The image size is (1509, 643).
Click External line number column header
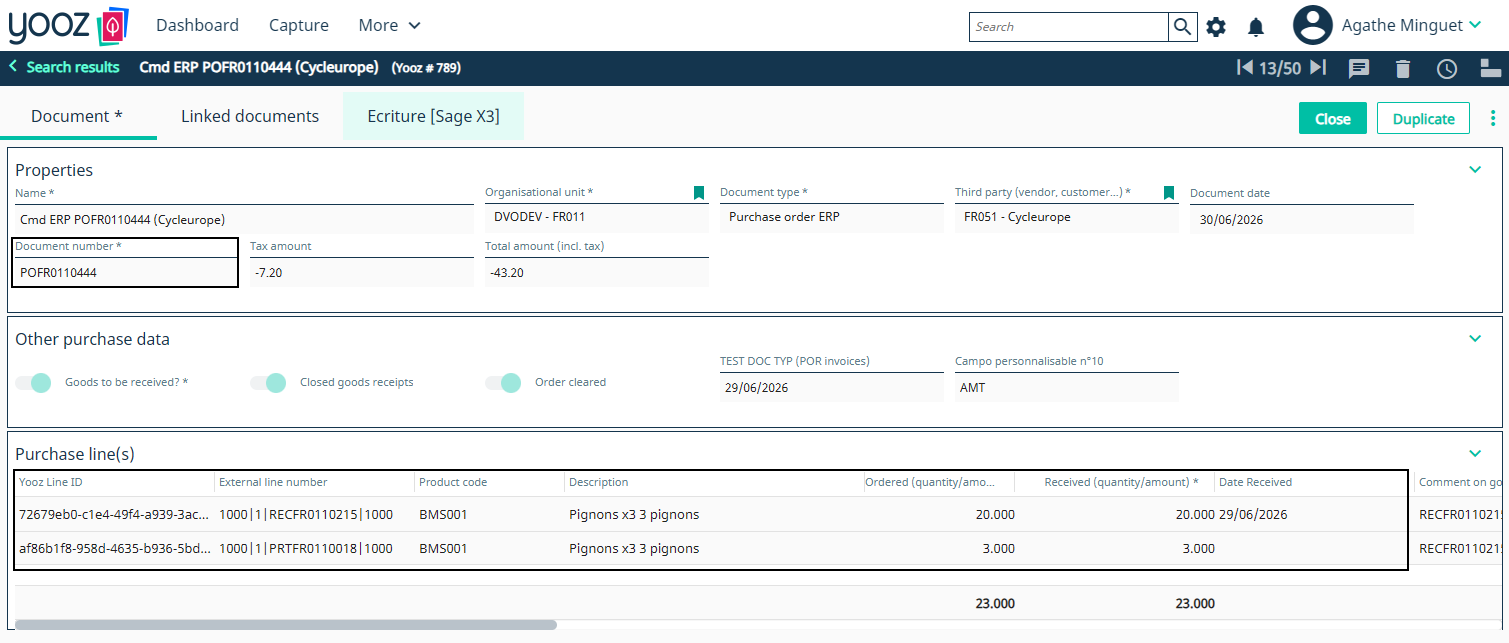pos(315,482)
